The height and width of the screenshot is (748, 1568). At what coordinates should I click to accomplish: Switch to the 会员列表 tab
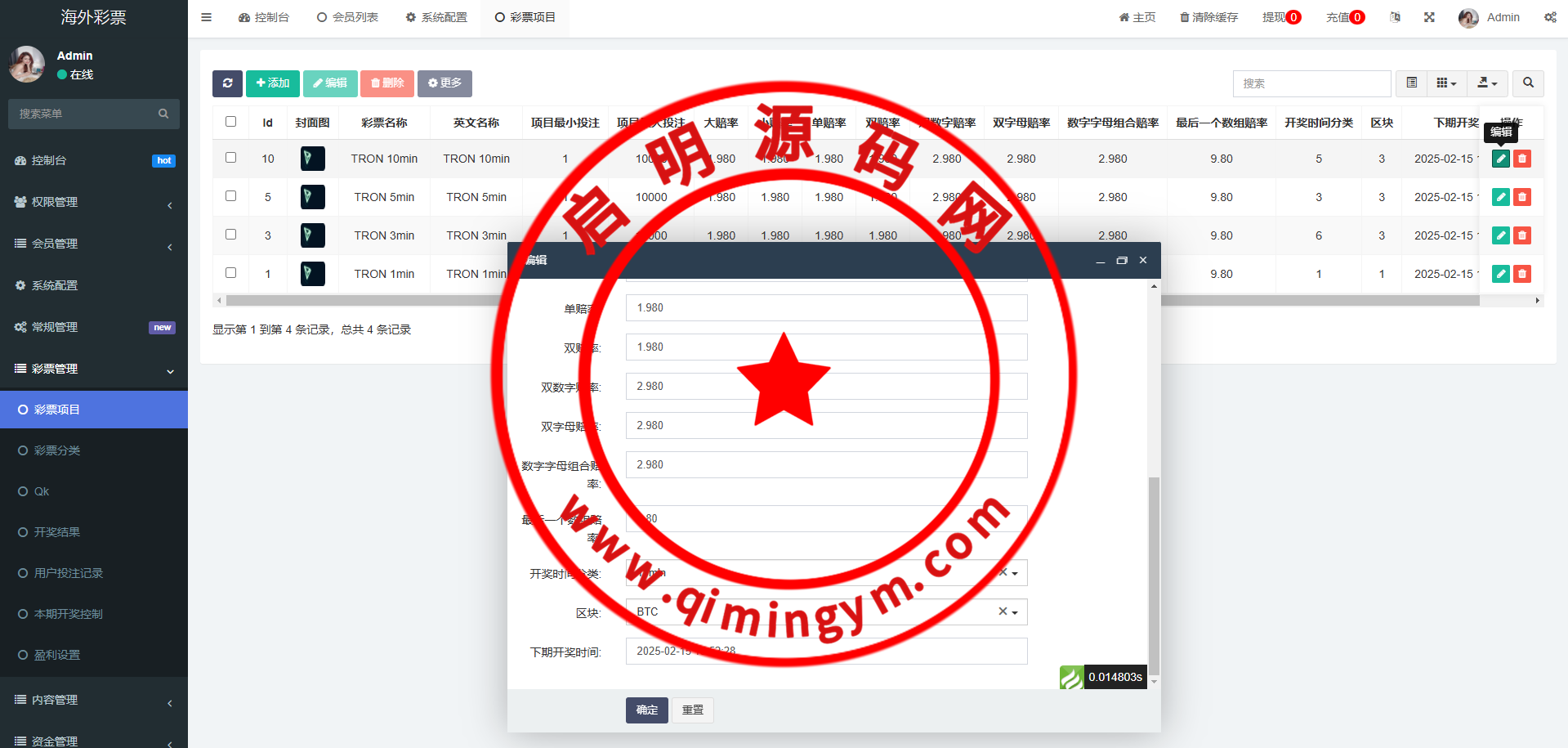tap(347, 17)
